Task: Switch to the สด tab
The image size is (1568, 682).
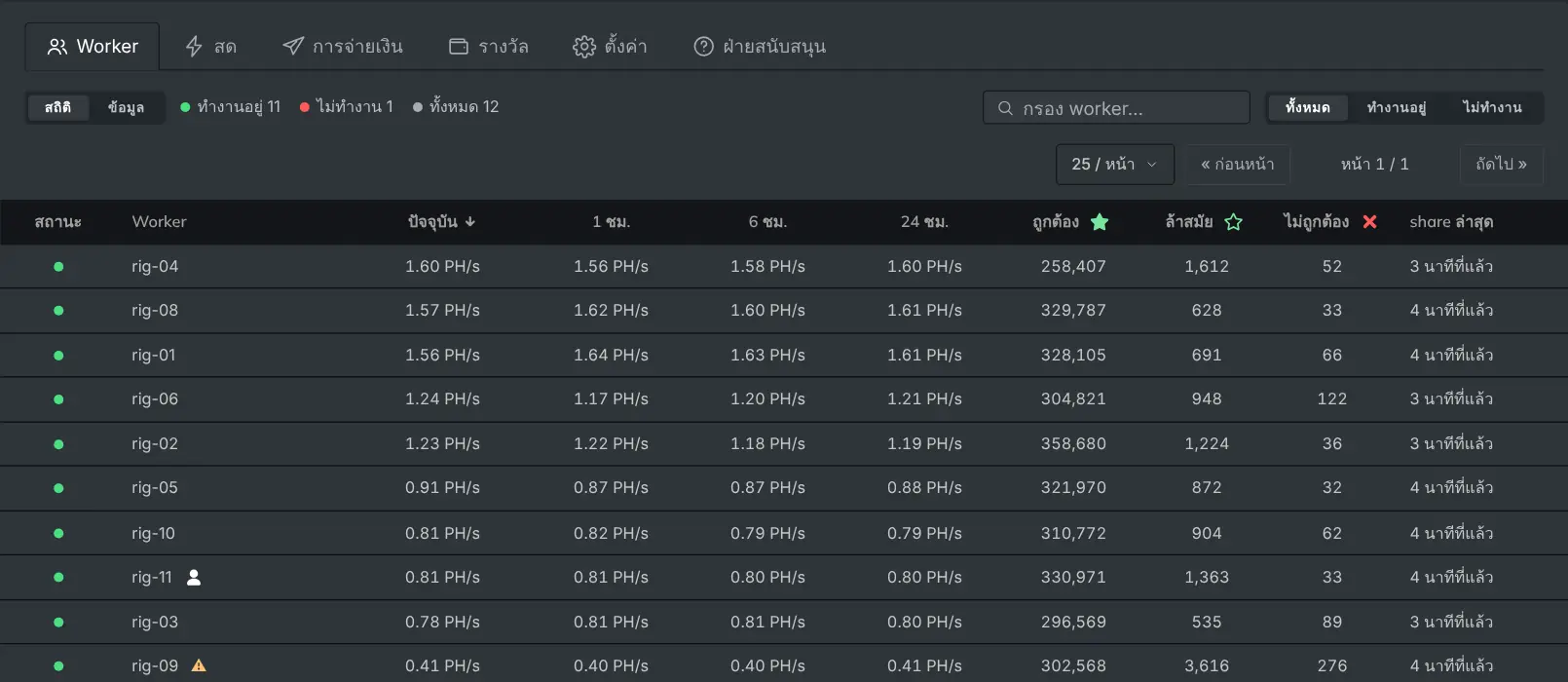Action: coord(210,47)
